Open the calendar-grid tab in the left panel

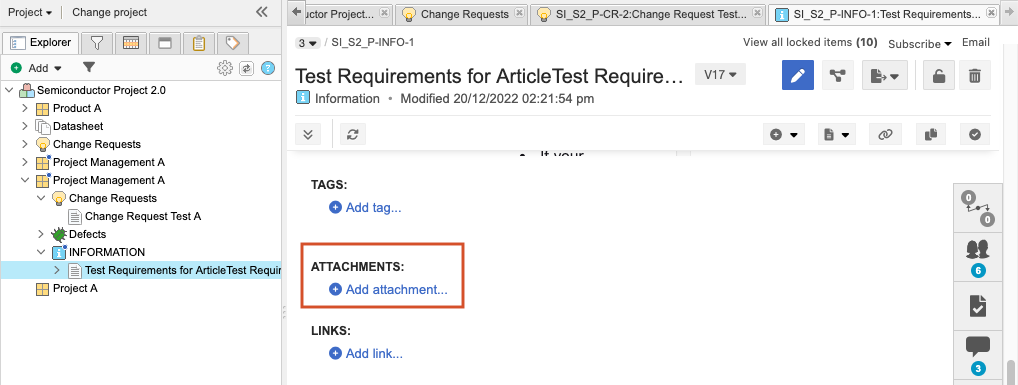(131, 43)
